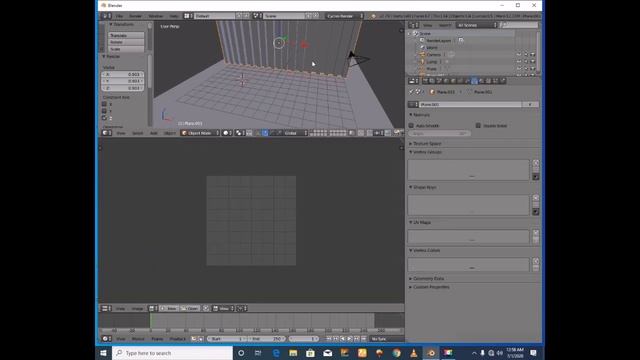Click the Translate button in tool shelf
The image size is (640, 360).
point(126,35)
